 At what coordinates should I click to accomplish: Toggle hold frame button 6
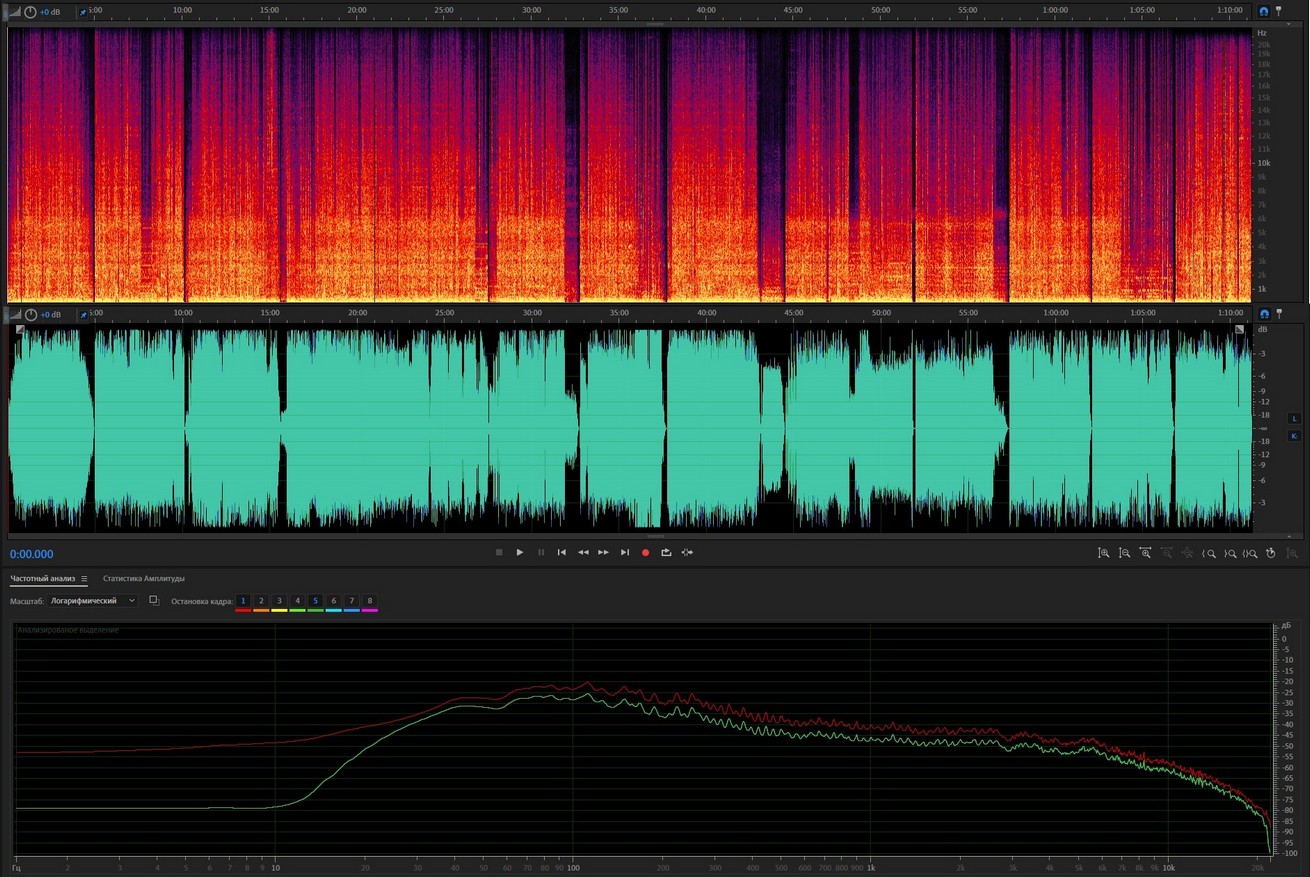click(x=333, y=601)
